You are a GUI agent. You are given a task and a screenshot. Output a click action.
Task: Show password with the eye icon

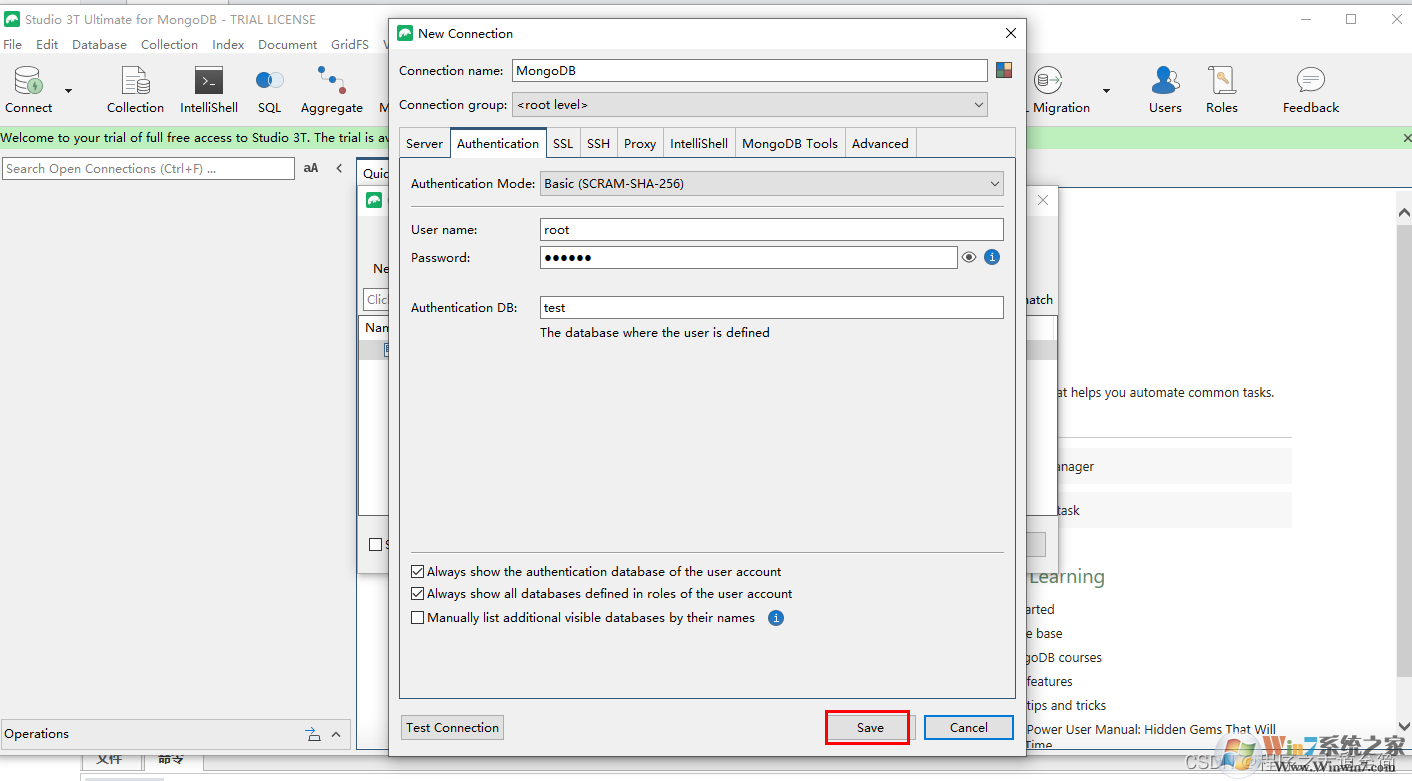pyautogui.click(x=969, y=257)
